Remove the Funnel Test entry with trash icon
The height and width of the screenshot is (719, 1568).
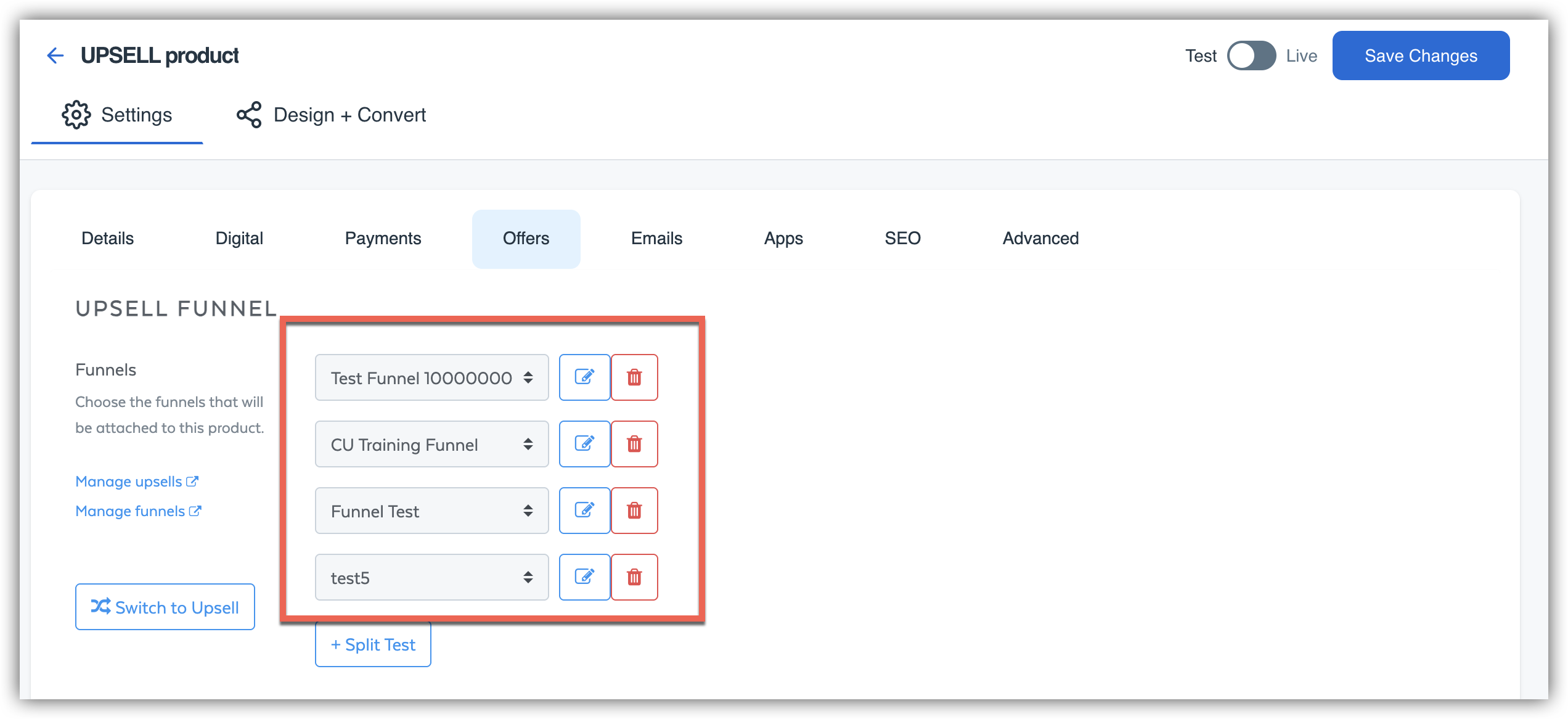(634, 511)
